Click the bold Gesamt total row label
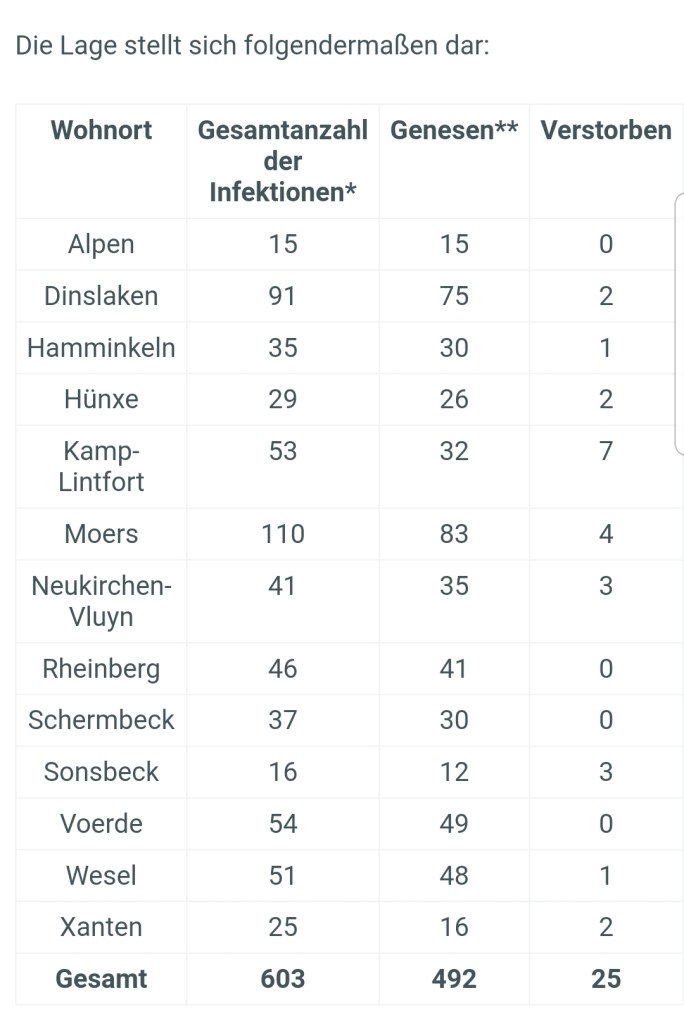Screen dimensions: 684x1024 pyautogui.click(x=101, y=979)
